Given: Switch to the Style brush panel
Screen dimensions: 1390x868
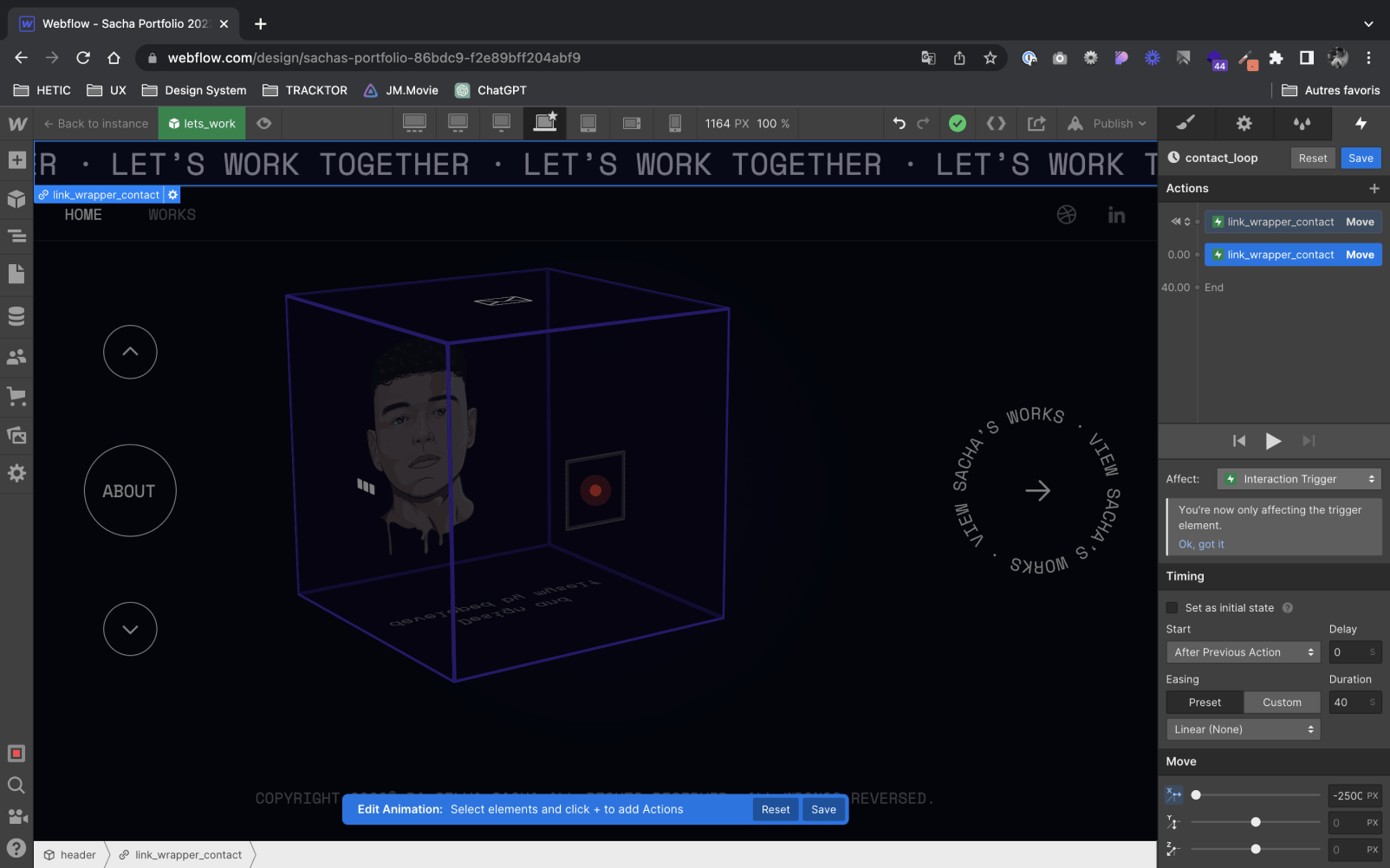Looking at the screenshot, I should [1185, 124].
